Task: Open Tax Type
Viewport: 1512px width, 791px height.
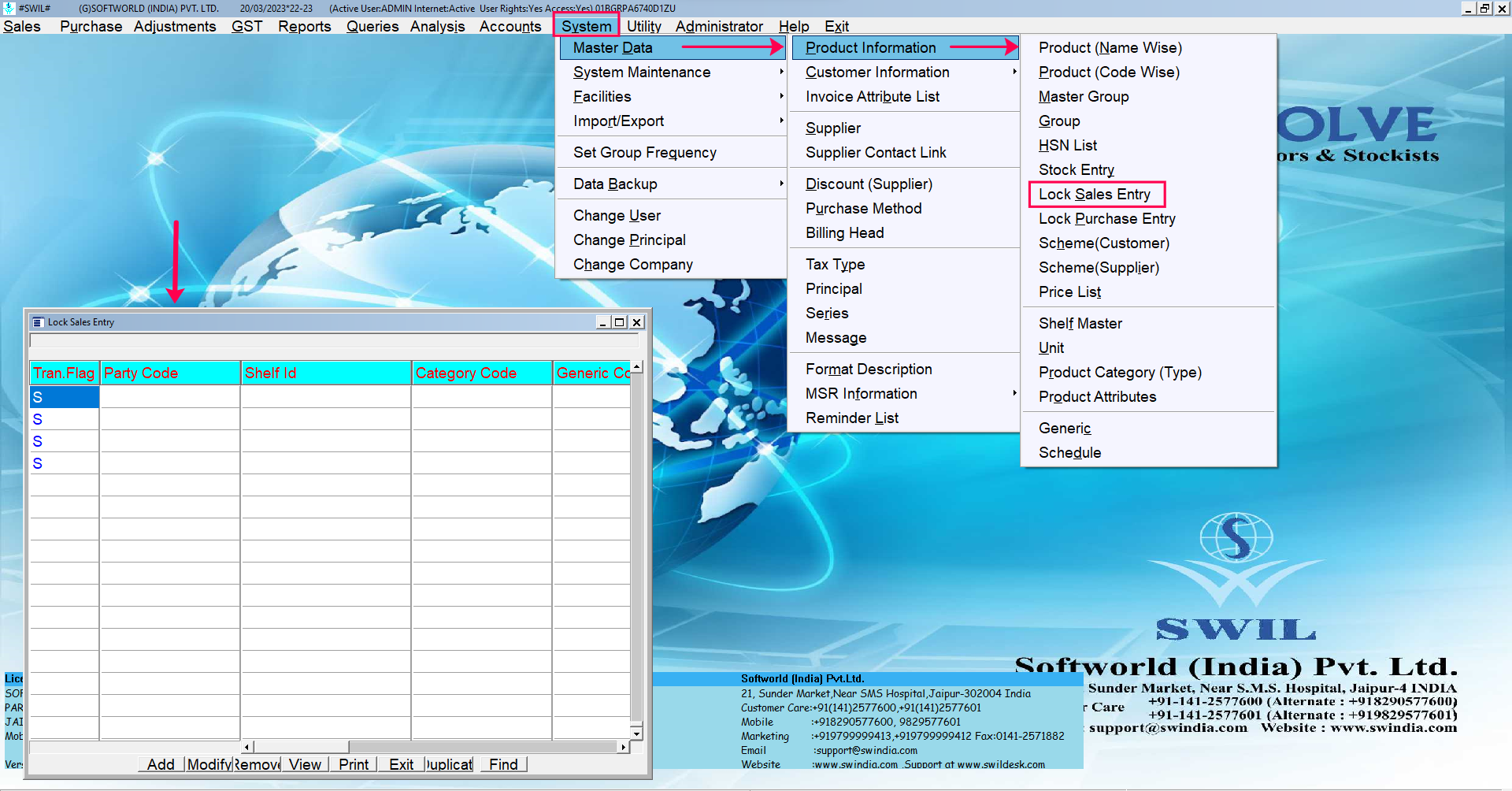Action: pos(905,264)
